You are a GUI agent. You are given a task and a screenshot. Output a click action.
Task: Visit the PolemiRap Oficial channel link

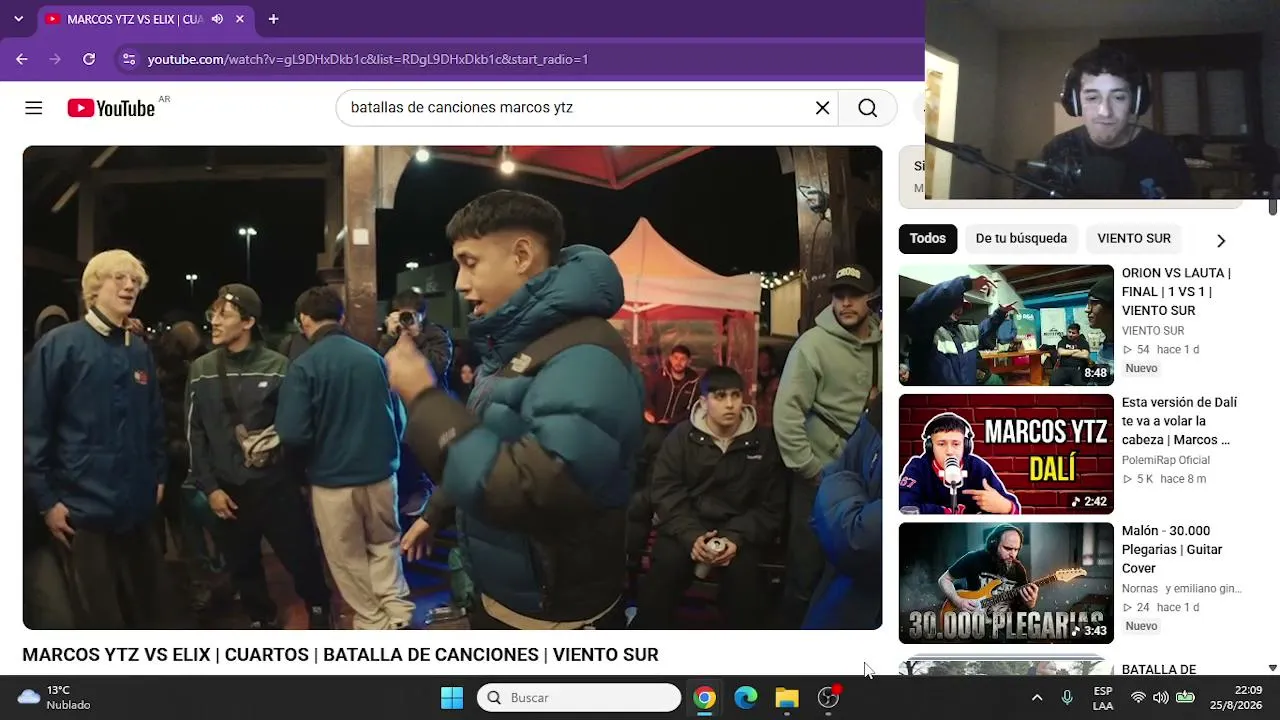pyautogui.click(x=1166, y=460)
